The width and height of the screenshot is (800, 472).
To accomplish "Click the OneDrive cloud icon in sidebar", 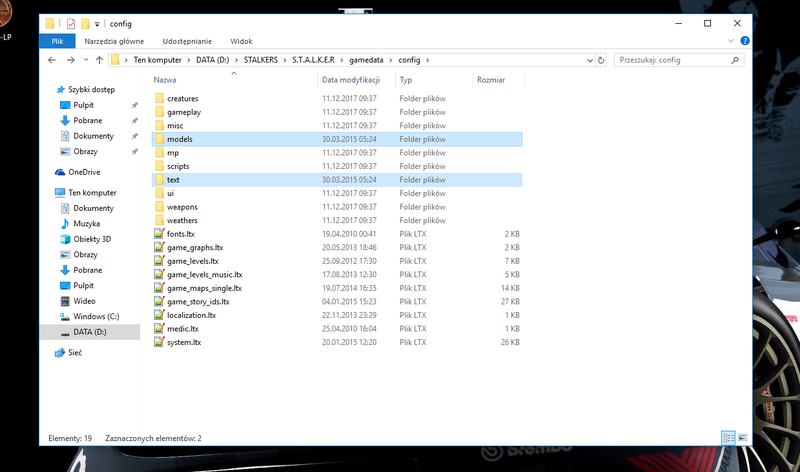I will (x=61, y=172).
